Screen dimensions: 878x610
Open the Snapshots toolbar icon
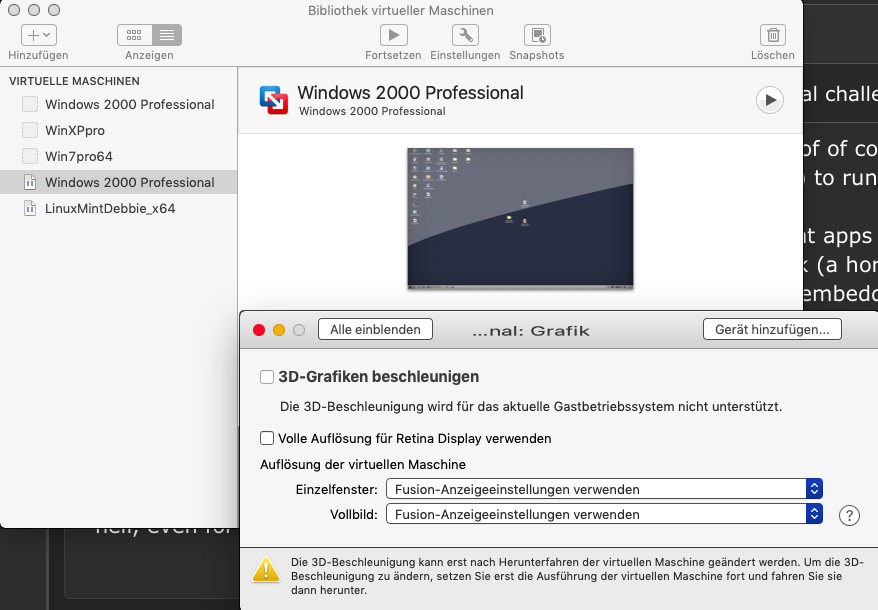tap(537, 35)
